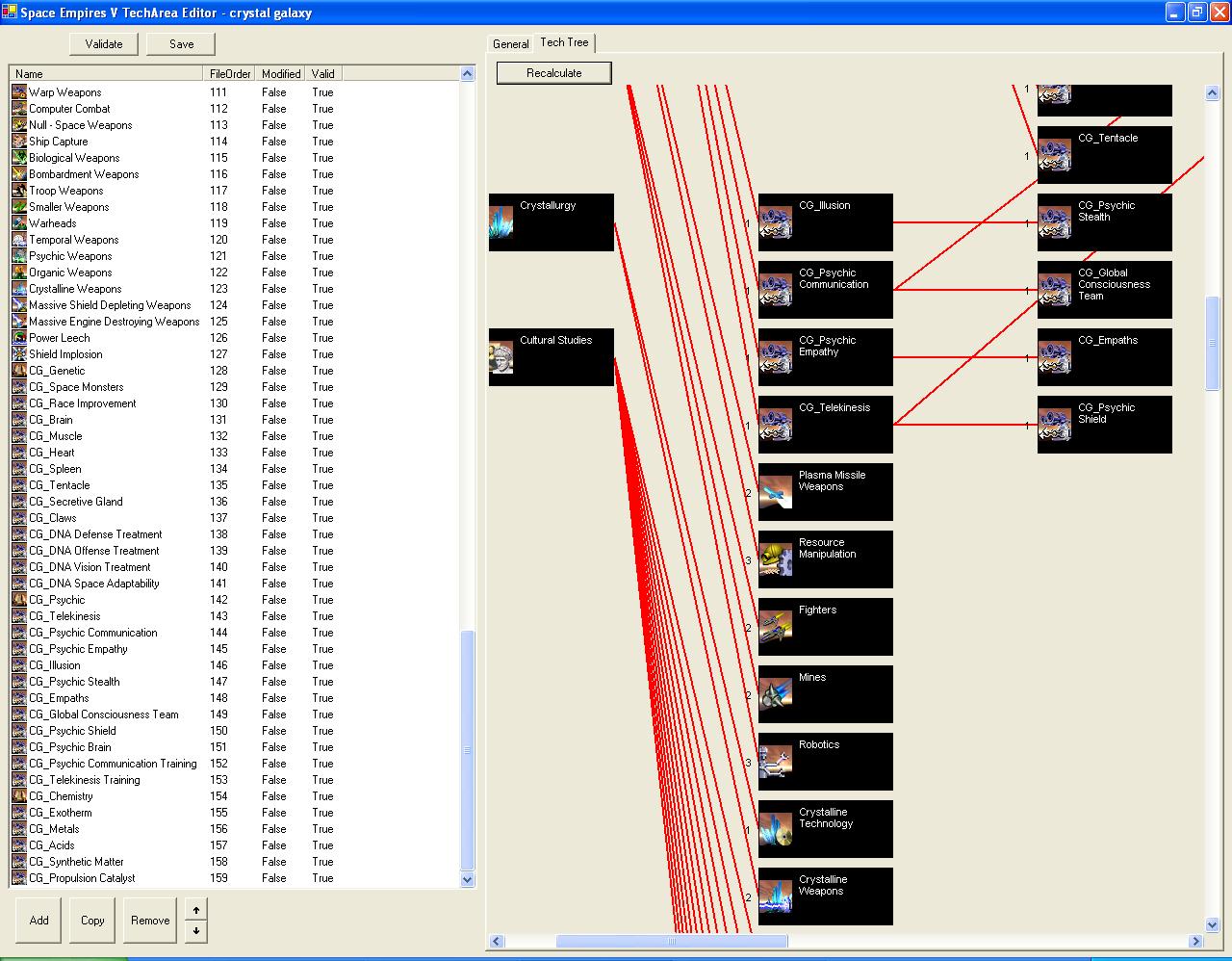Click the Mines tech node icon
The image size is (1232, 961).
pyautogui.click(x=775, y=694)
